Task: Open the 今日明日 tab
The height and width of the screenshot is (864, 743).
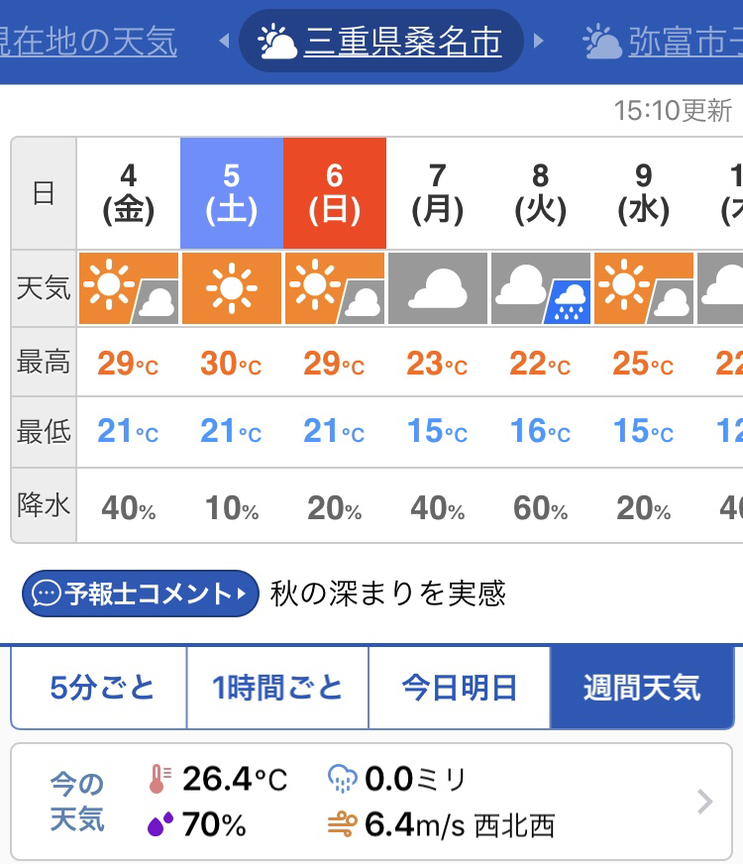Action: point(459,688)
